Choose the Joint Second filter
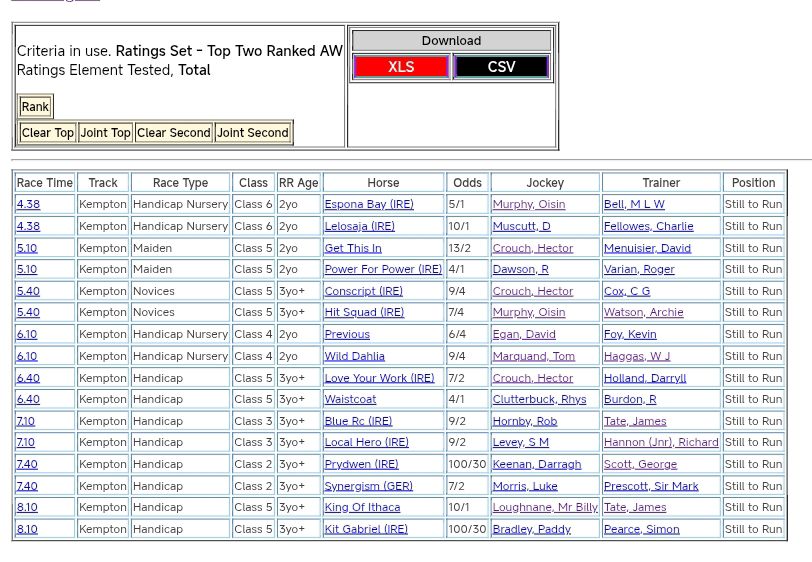 point(253,133)
